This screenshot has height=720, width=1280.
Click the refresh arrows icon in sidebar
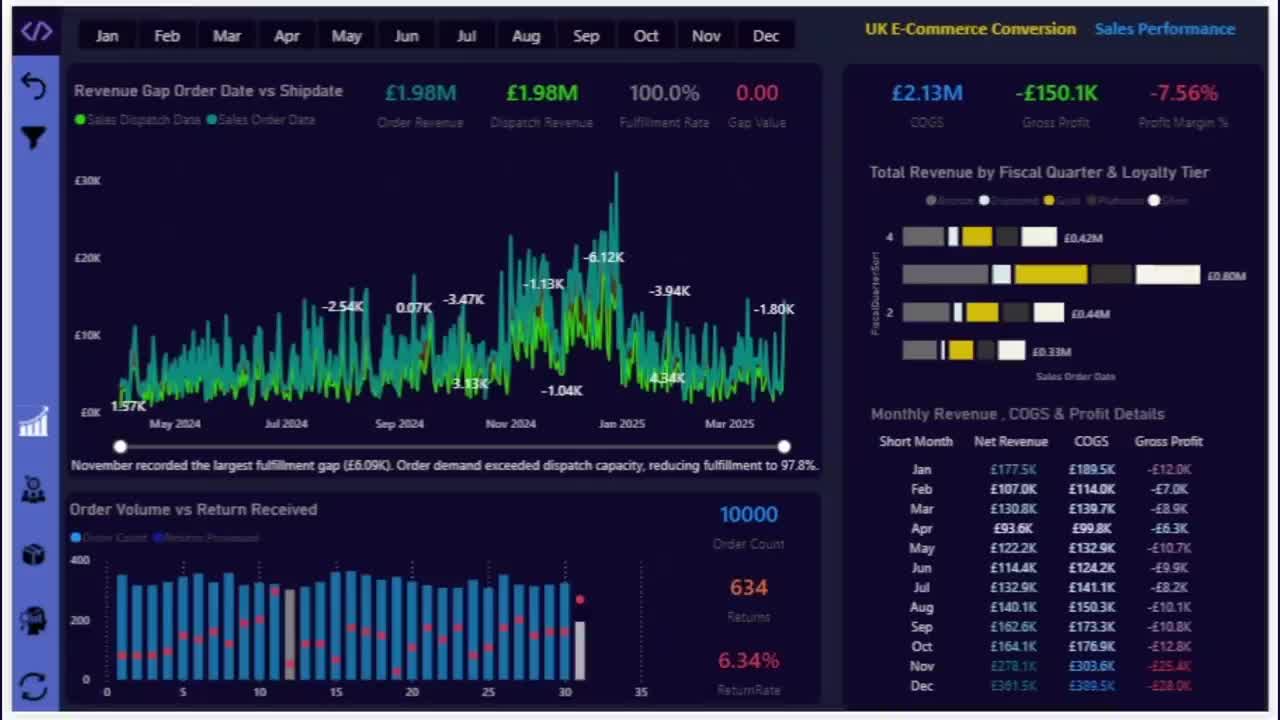tap(33, 686)
